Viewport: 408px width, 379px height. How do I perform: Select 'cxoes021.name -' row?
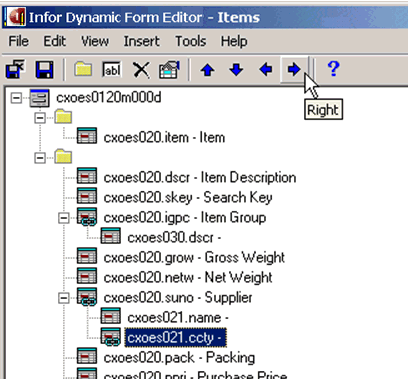tap(178, 317)
